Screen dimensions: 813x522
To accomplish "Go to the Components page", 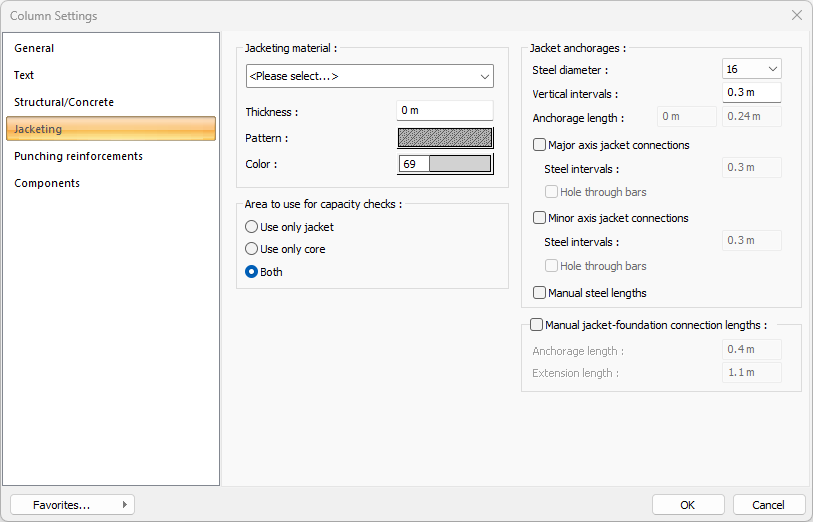I will click(47, 183).
